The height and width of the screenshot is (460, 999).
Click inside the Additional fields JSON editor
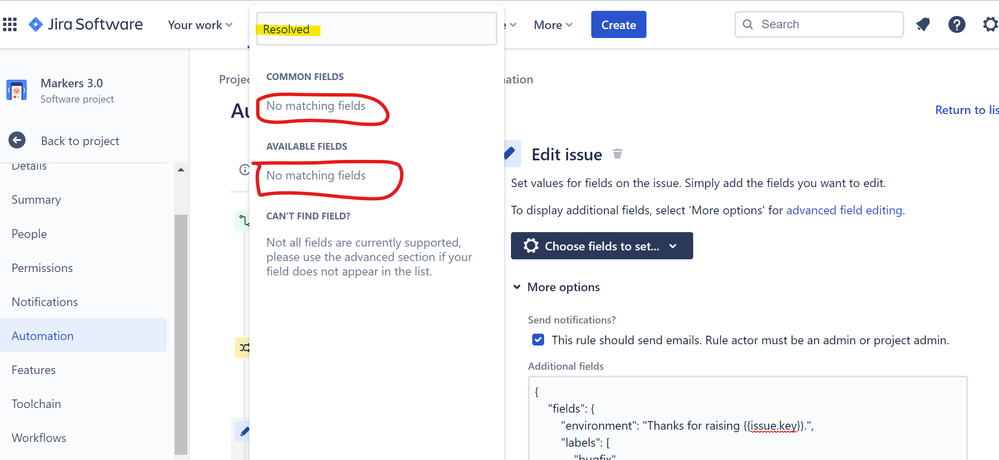pos(747,418)
